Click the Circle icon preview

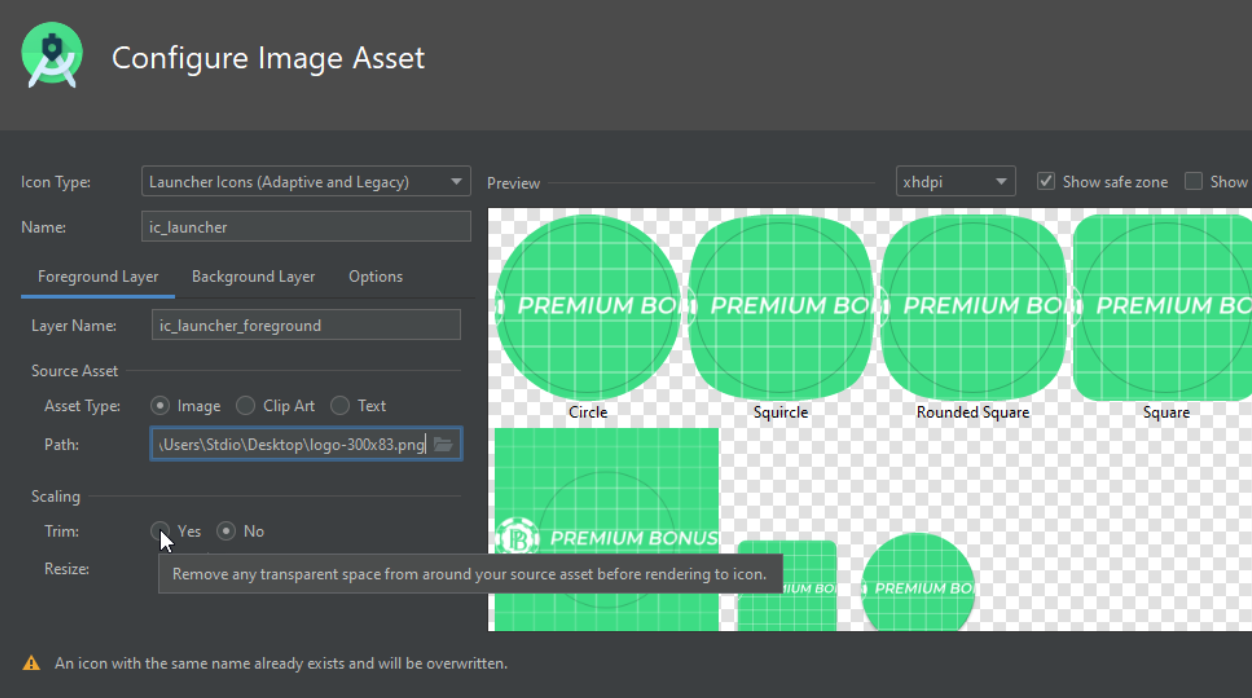[588, 305]
